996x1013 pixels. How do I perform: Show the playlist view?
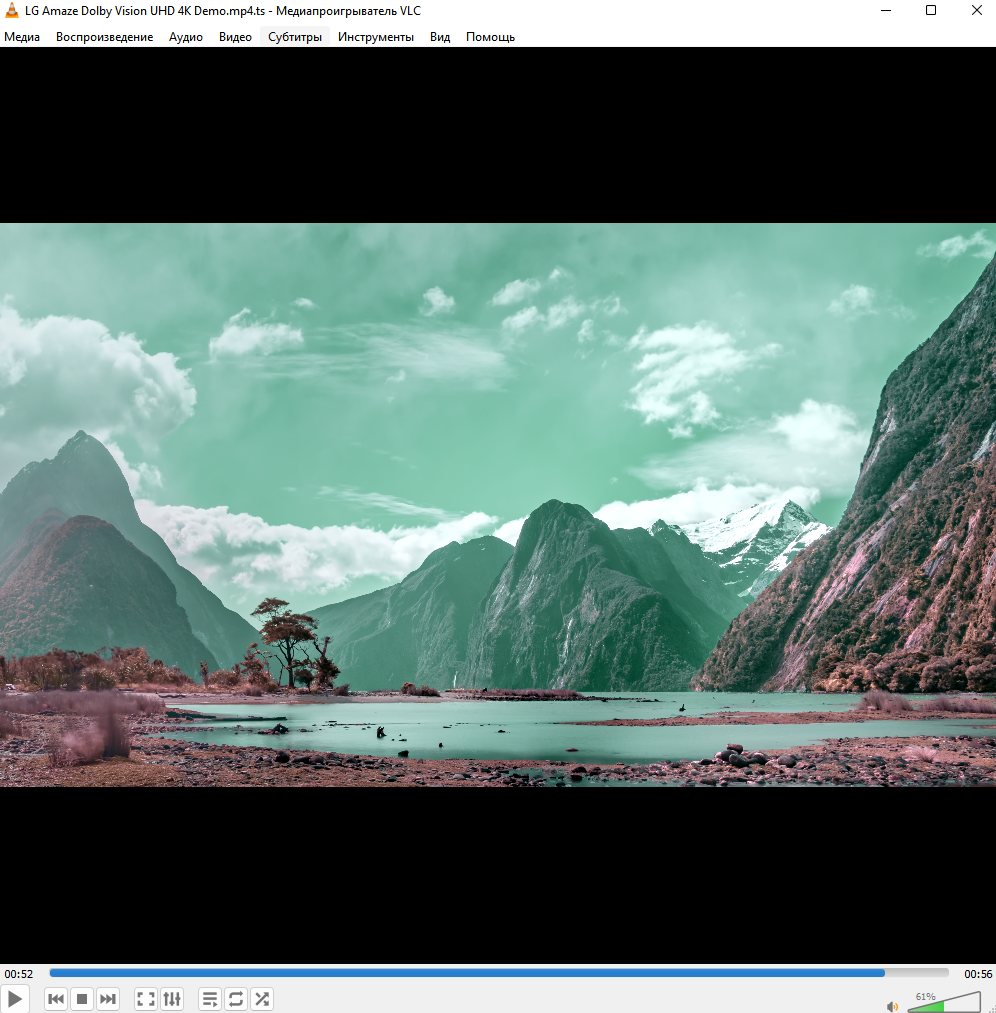point(210,999)
